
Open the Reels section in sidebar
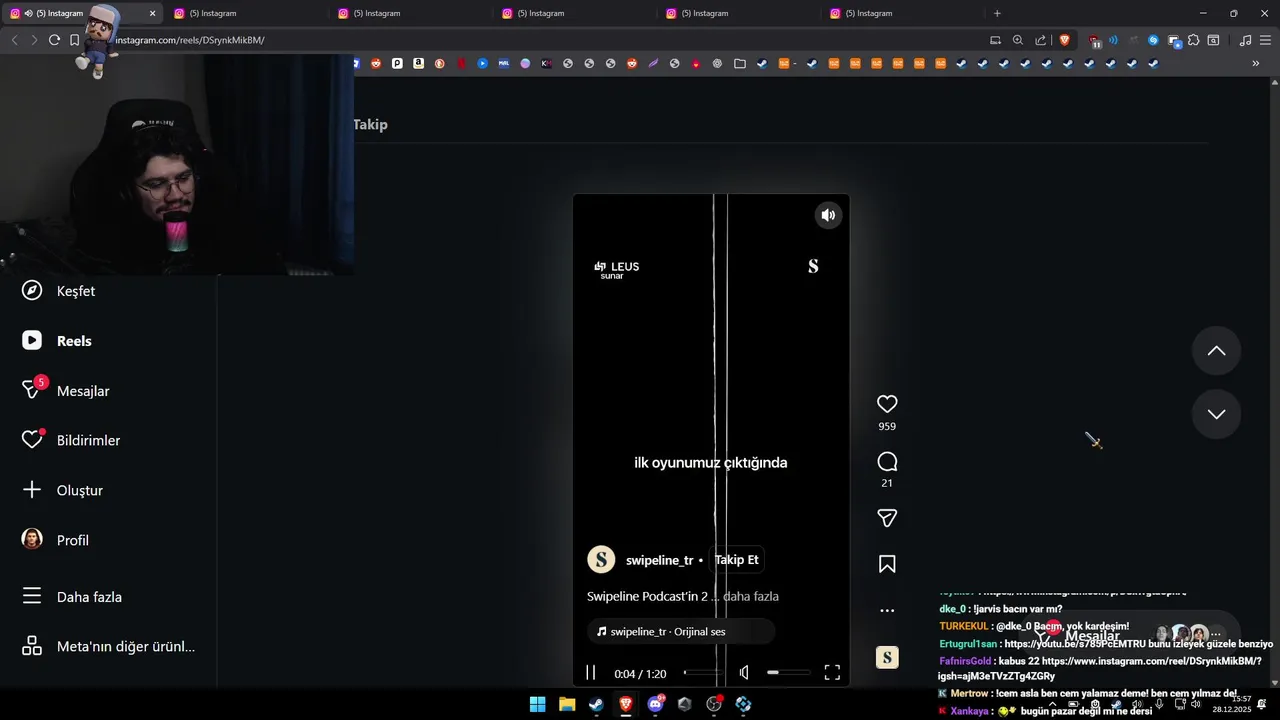pyautogui.click(x=57, y=341)
